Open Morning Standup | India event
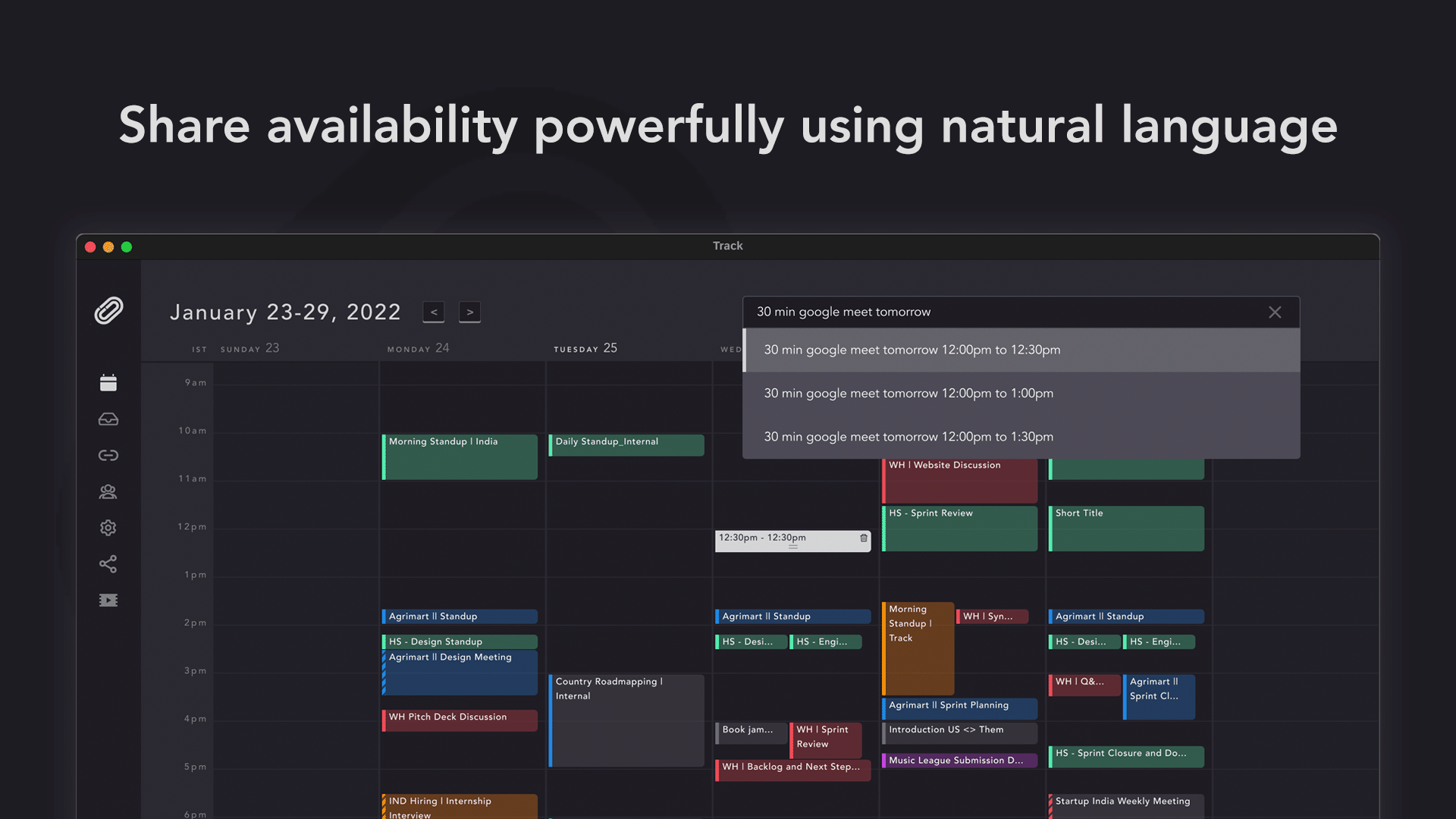The image size is (1456, 819). (460, 456)
